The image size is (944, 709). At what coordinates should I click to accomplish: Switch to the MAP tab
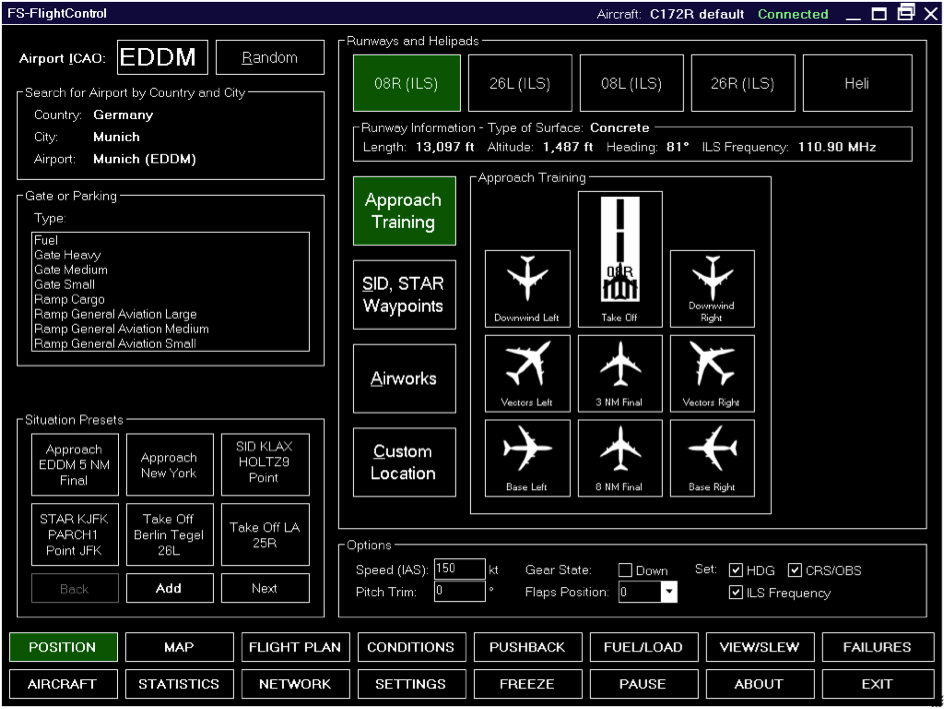180,648
